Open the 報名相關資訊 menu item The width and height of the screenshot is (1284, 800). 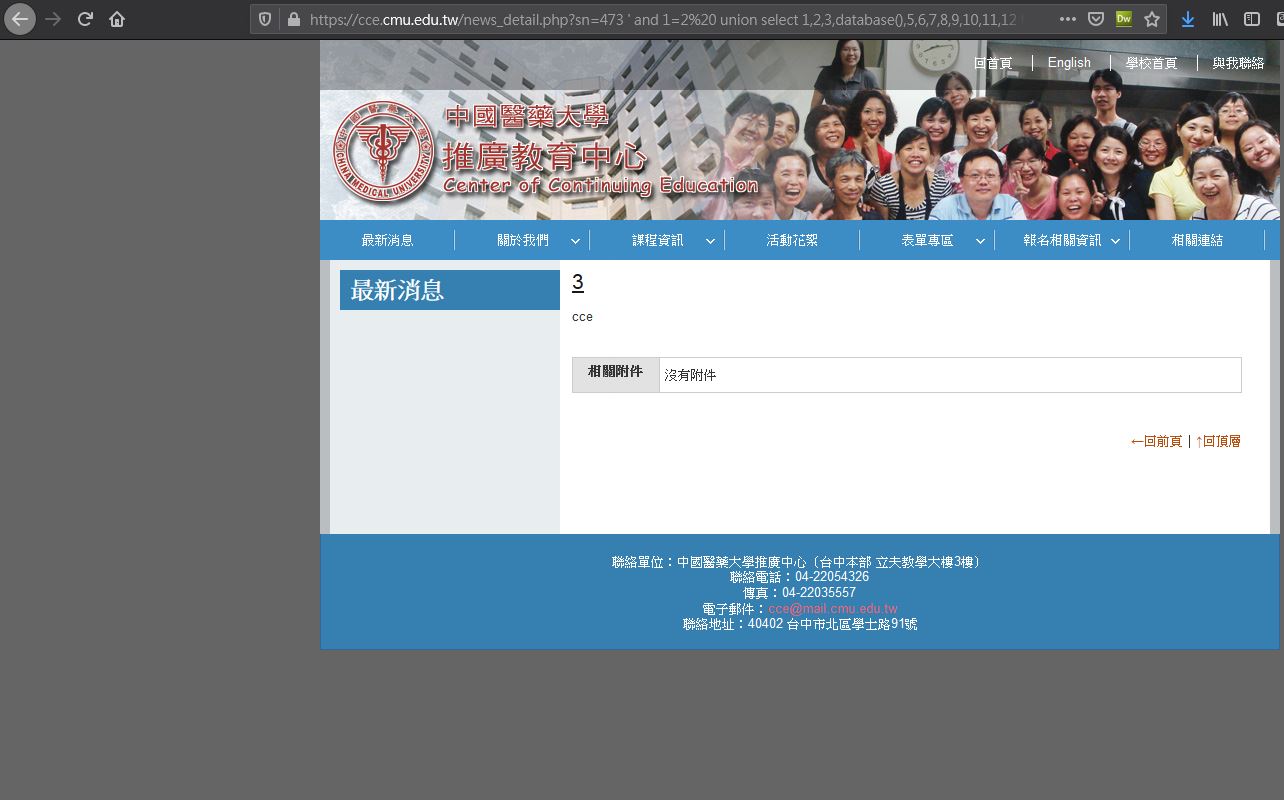[1062, 240]
